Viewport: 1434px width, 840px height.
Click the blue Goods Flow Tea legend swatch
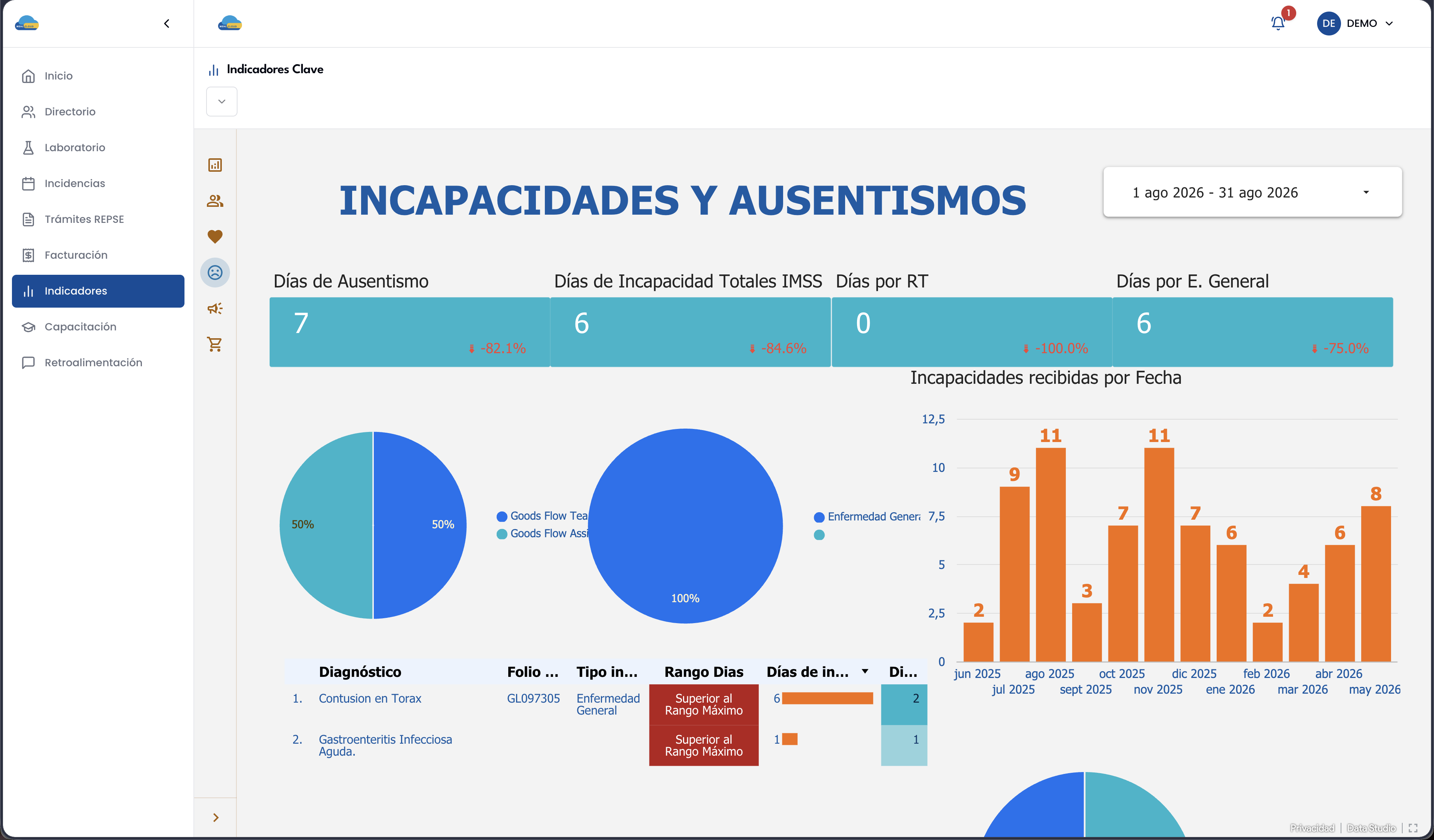(x=501, y=516)
